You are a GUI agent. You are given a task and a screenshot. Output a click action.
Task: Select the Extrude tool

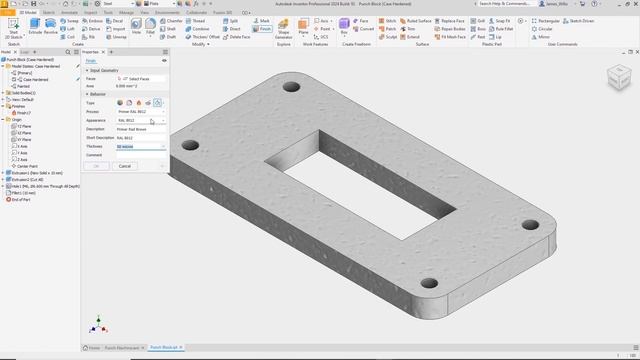point(35,27)
